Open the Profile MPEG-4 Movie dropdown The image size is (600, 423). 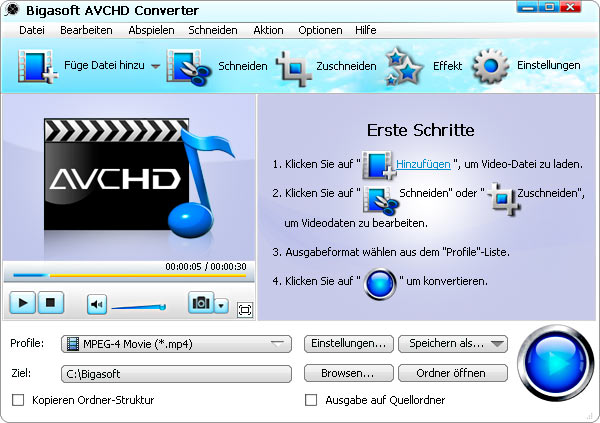click(x=176, y=344)
